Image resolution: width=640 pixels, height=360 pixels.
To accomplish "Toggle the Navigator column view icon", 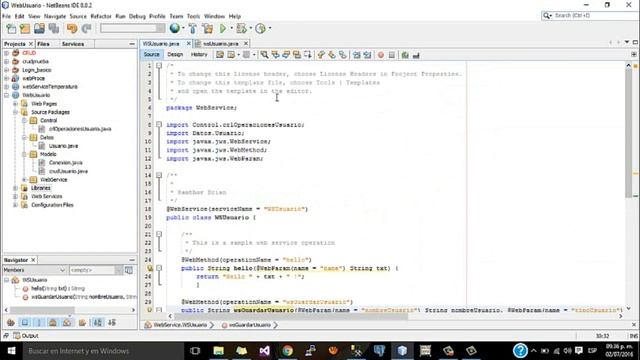I will click(129, 270).
